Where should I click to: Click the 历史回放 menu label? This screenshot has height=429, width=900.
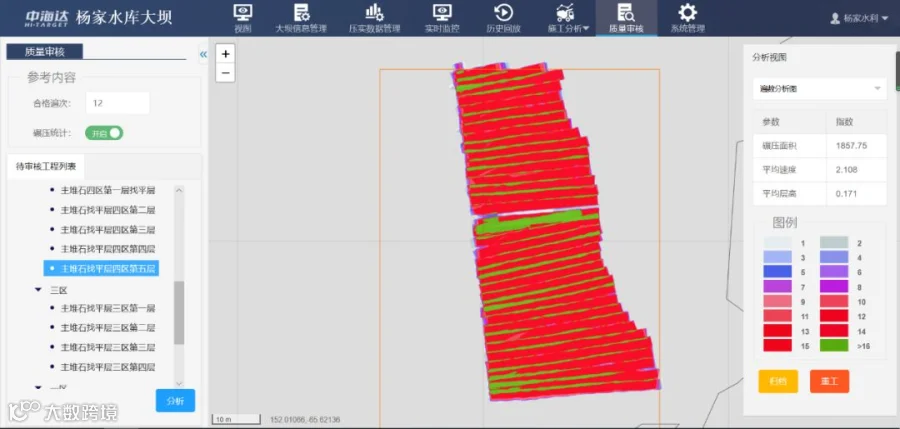tap(503, 29)
